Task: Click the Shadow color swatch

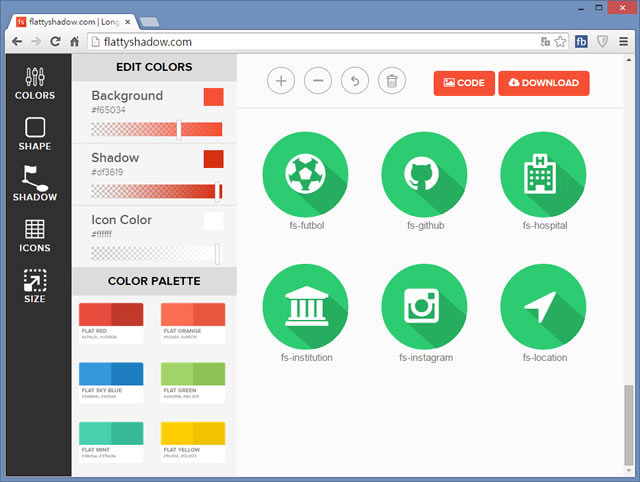Action: coord(213,159)
